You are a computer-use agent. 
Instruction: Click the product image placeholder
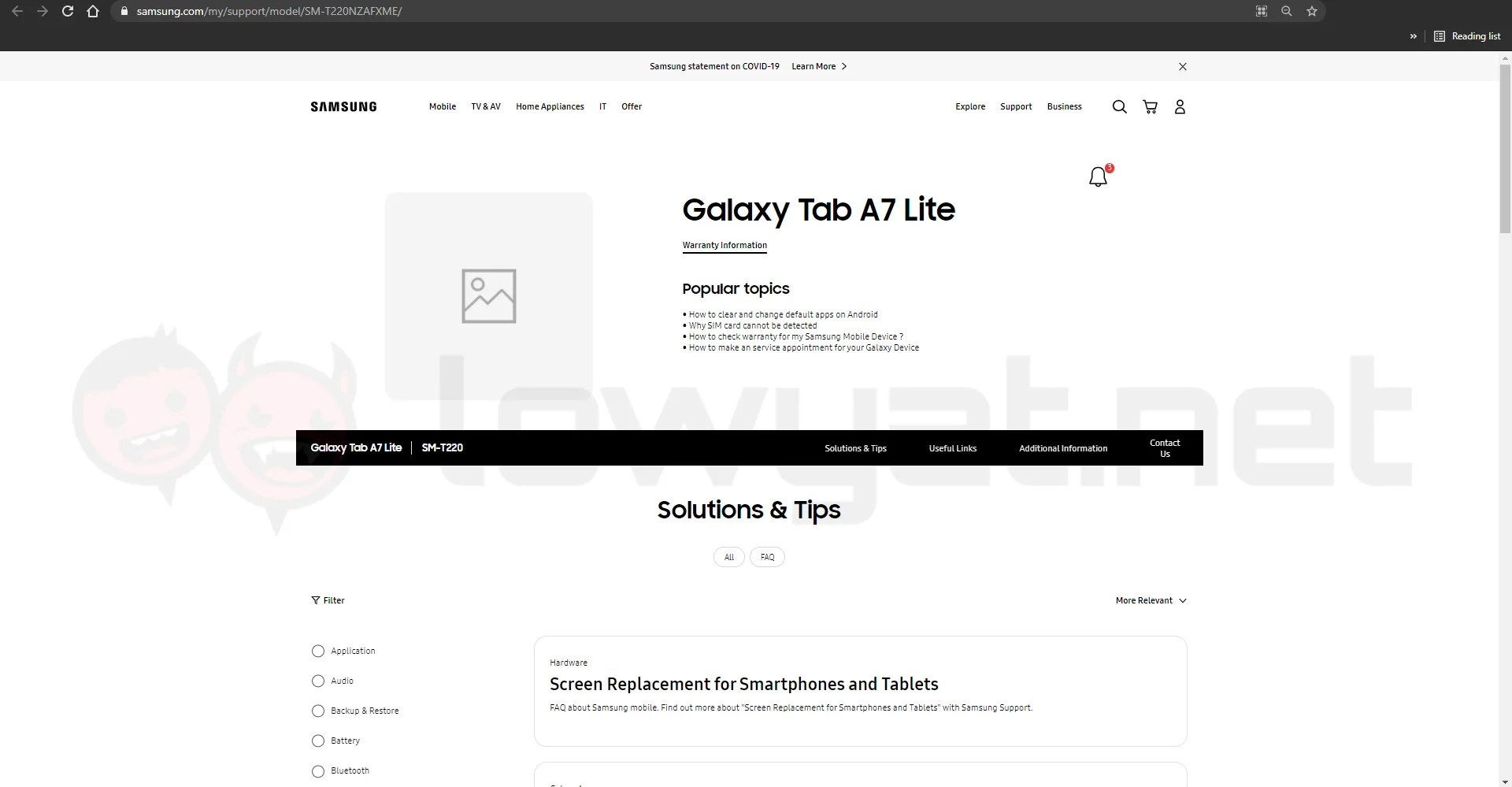click(489, 296)
